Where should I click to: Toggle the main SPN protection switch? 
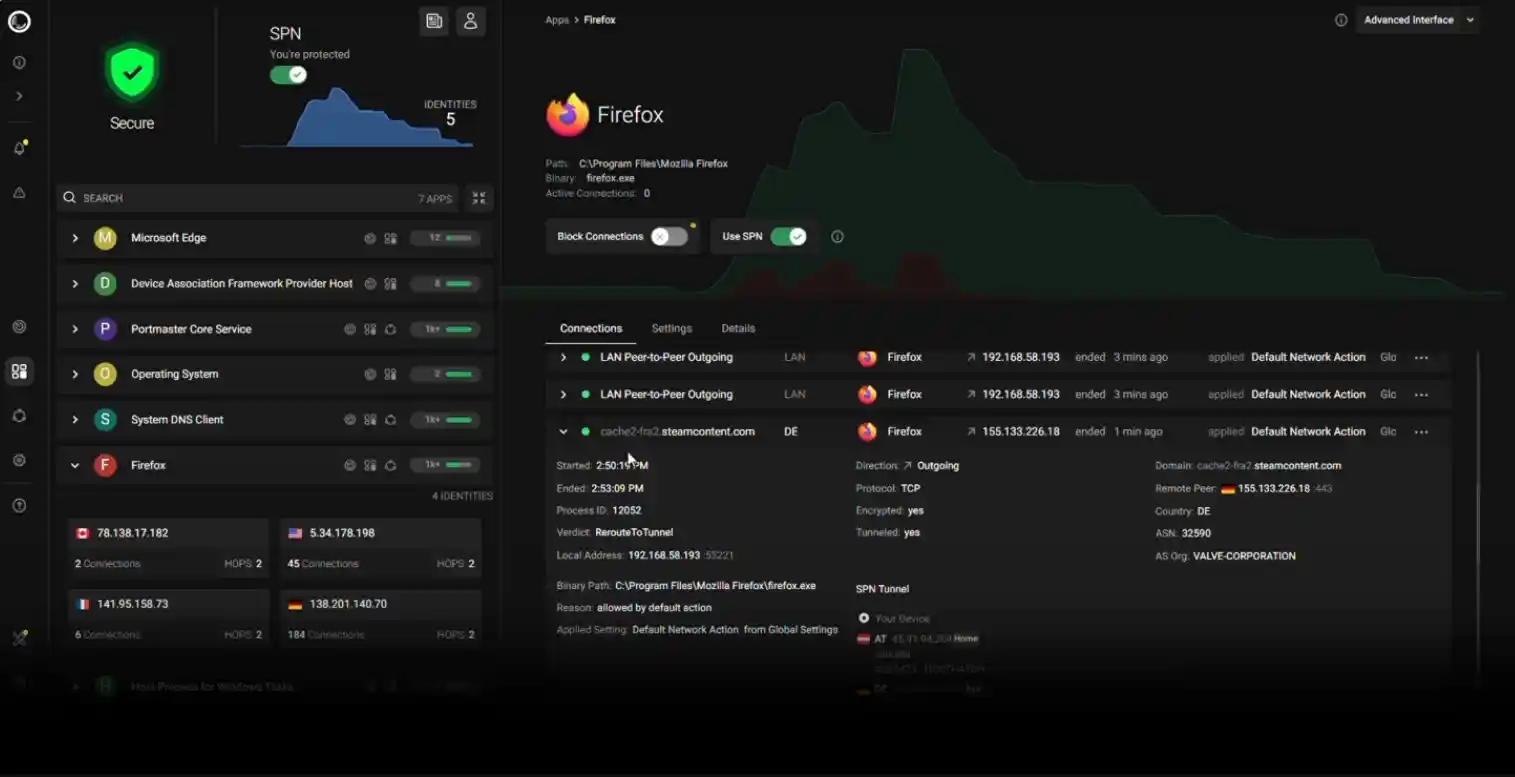(x=288, y=75)
